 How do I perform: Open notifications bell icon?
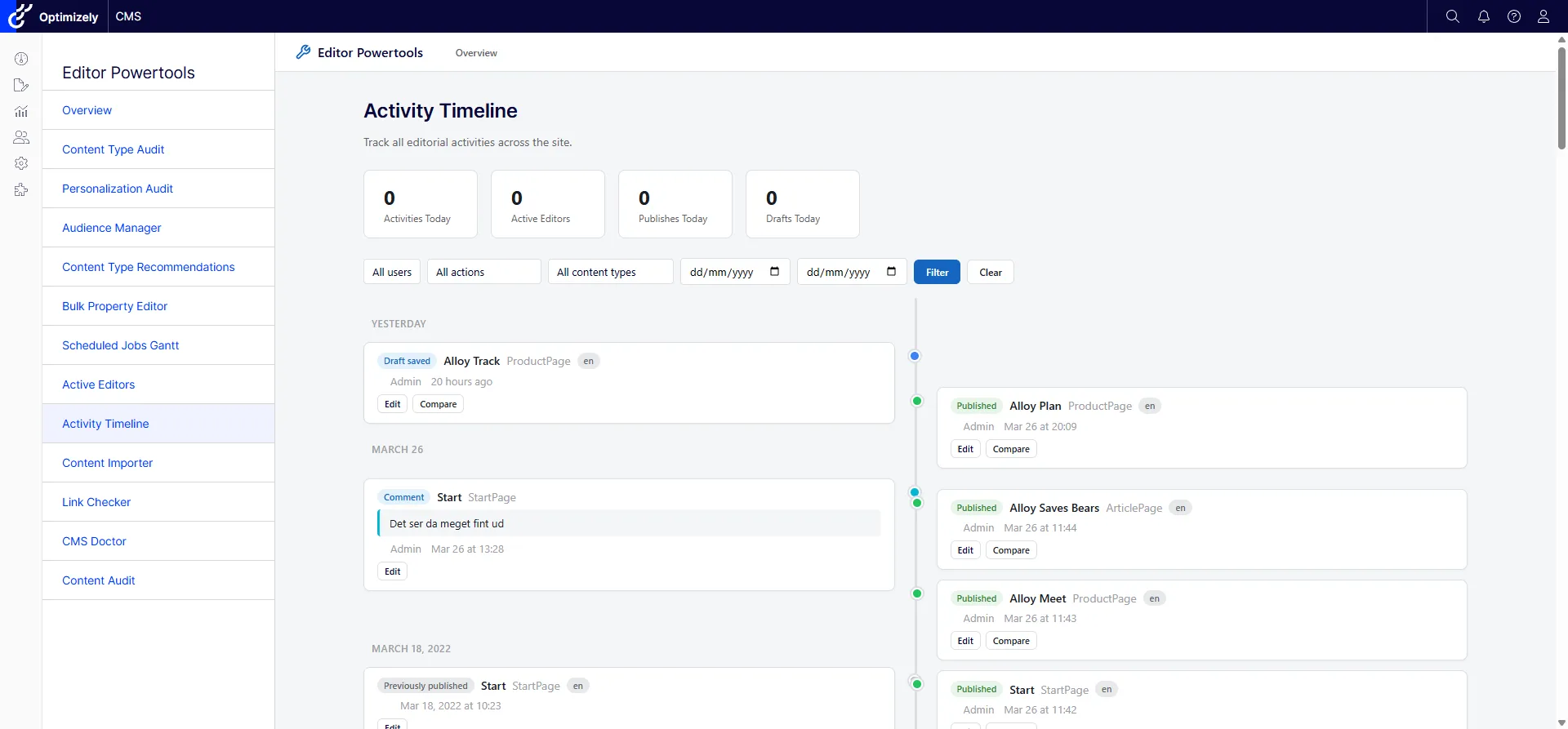point(1483,16)
